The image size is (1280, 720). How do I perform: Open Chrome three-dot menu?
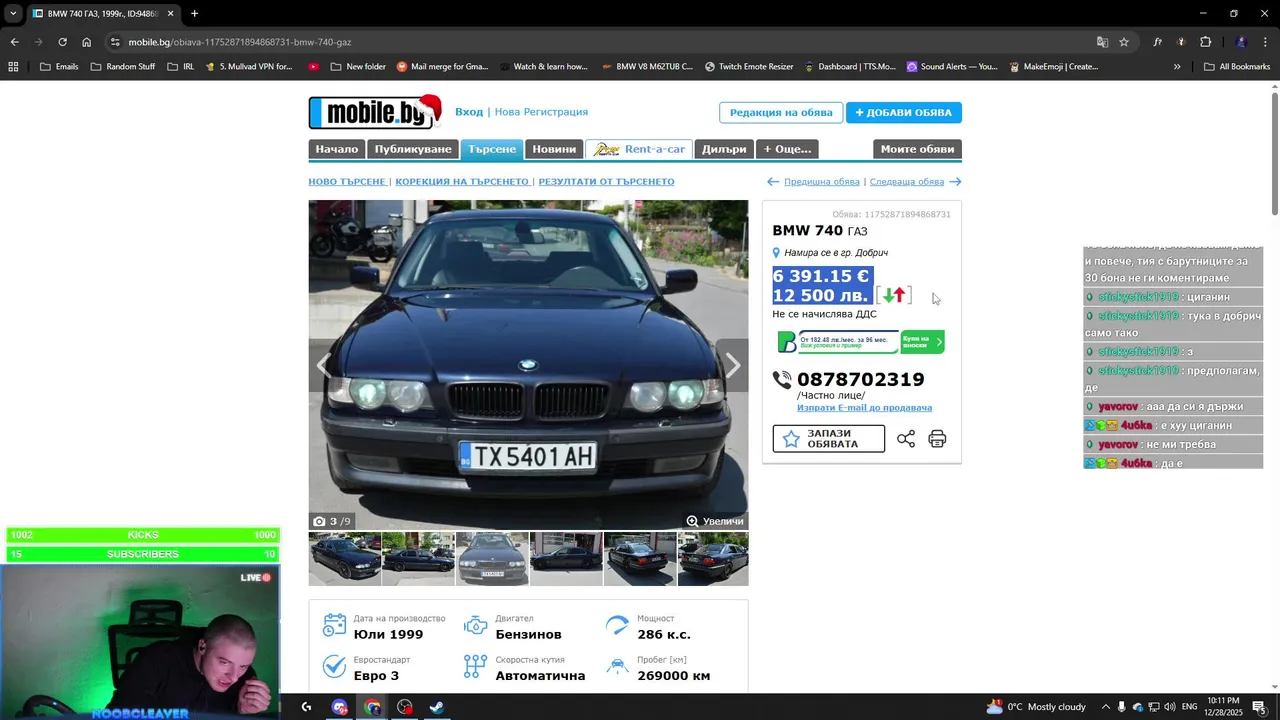(1266, 42)
